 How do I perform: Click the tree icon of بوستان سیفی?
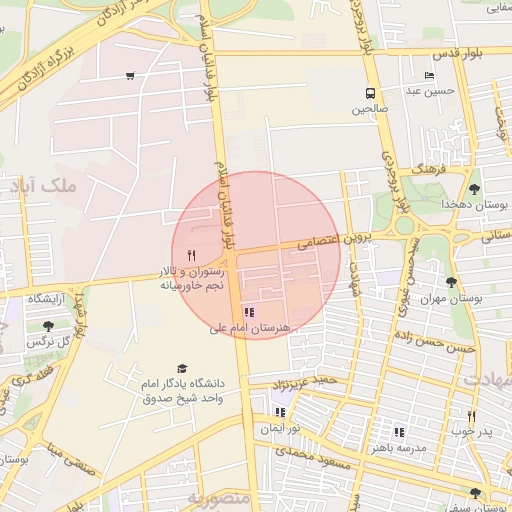coord(475,493)
